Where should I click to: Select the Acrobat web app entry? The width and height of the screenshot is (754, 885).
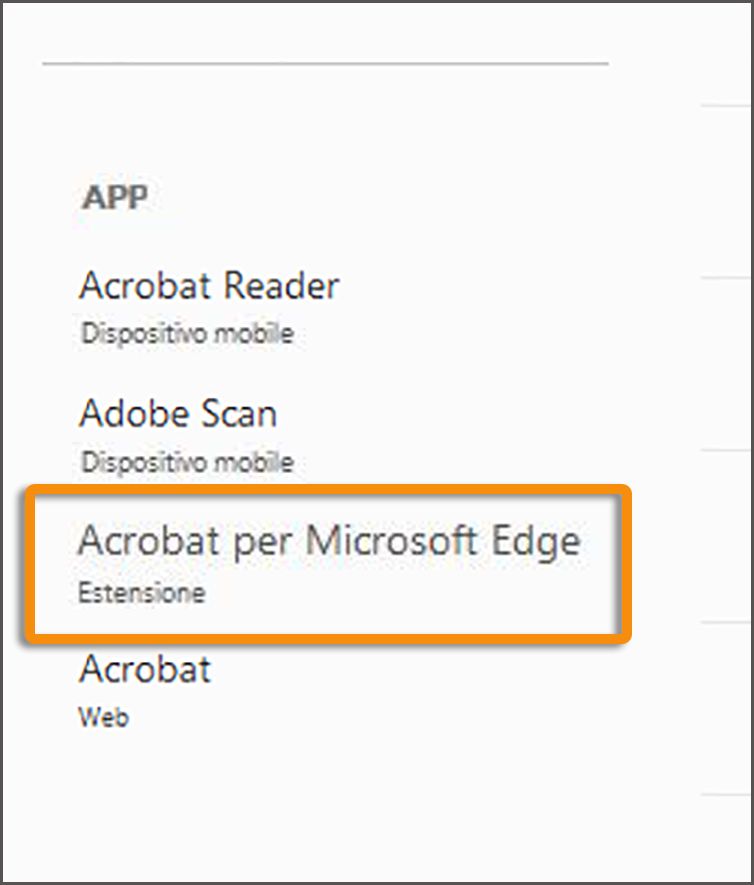(x=145, y=670)
